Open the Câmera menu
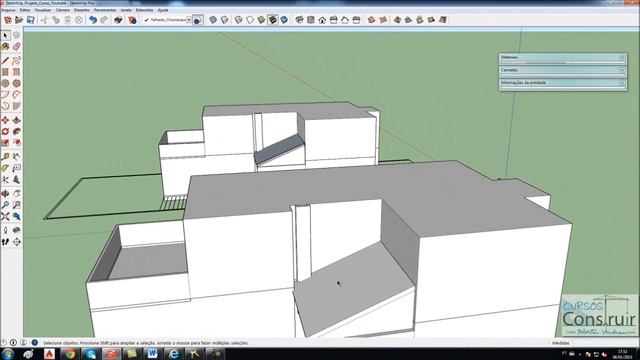 point(63,10)
